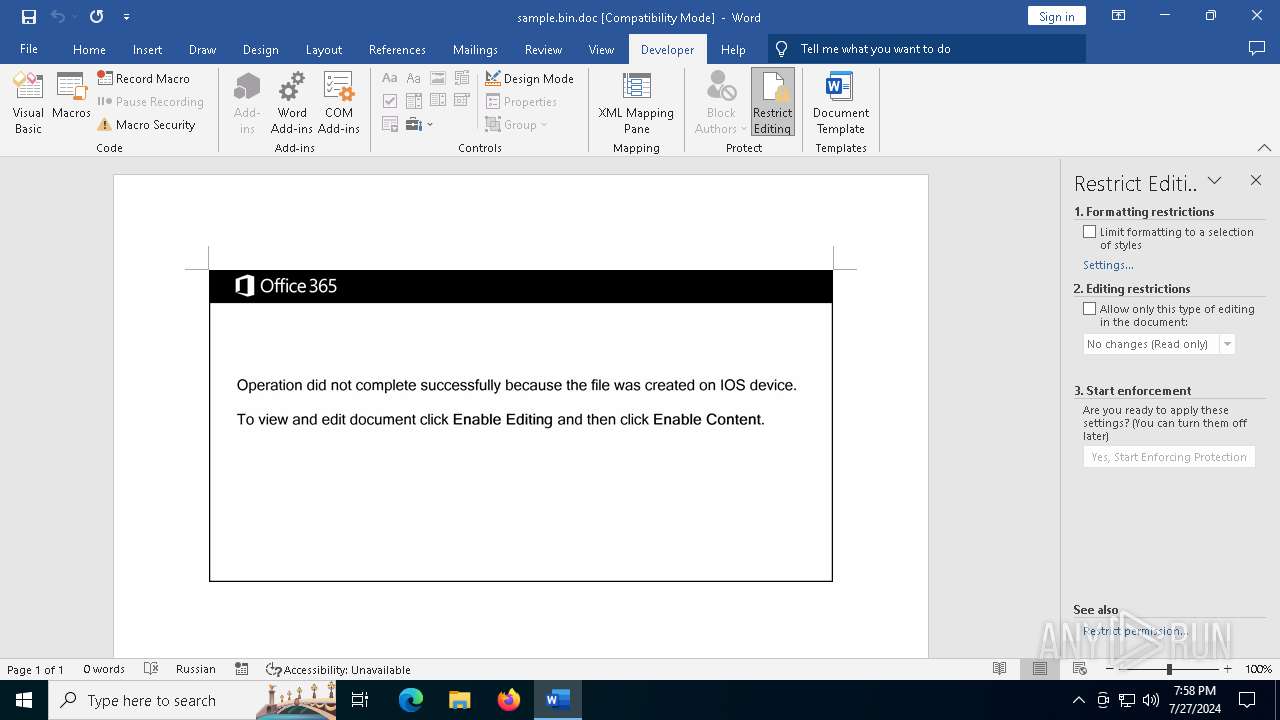
Task: Open Accessibility: Unavailable status
Action: pos(338,669)
